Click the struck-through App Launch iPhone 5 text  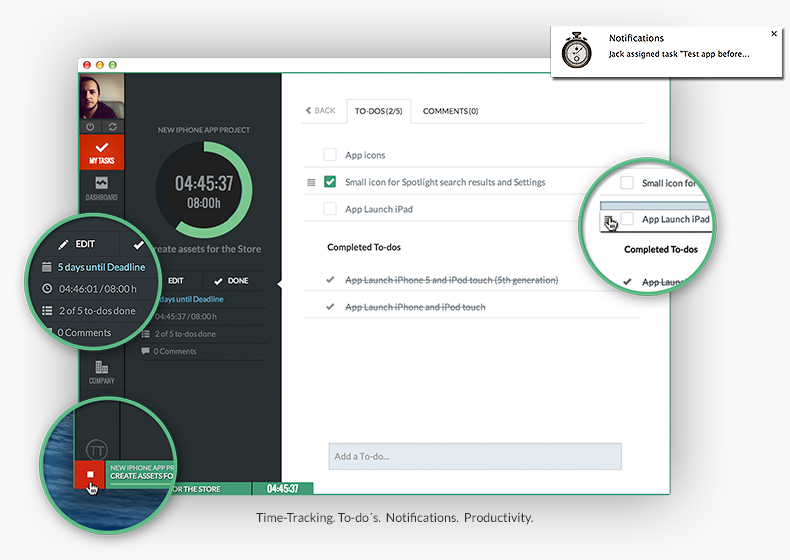pyautogui.click(x=451, y=280)
